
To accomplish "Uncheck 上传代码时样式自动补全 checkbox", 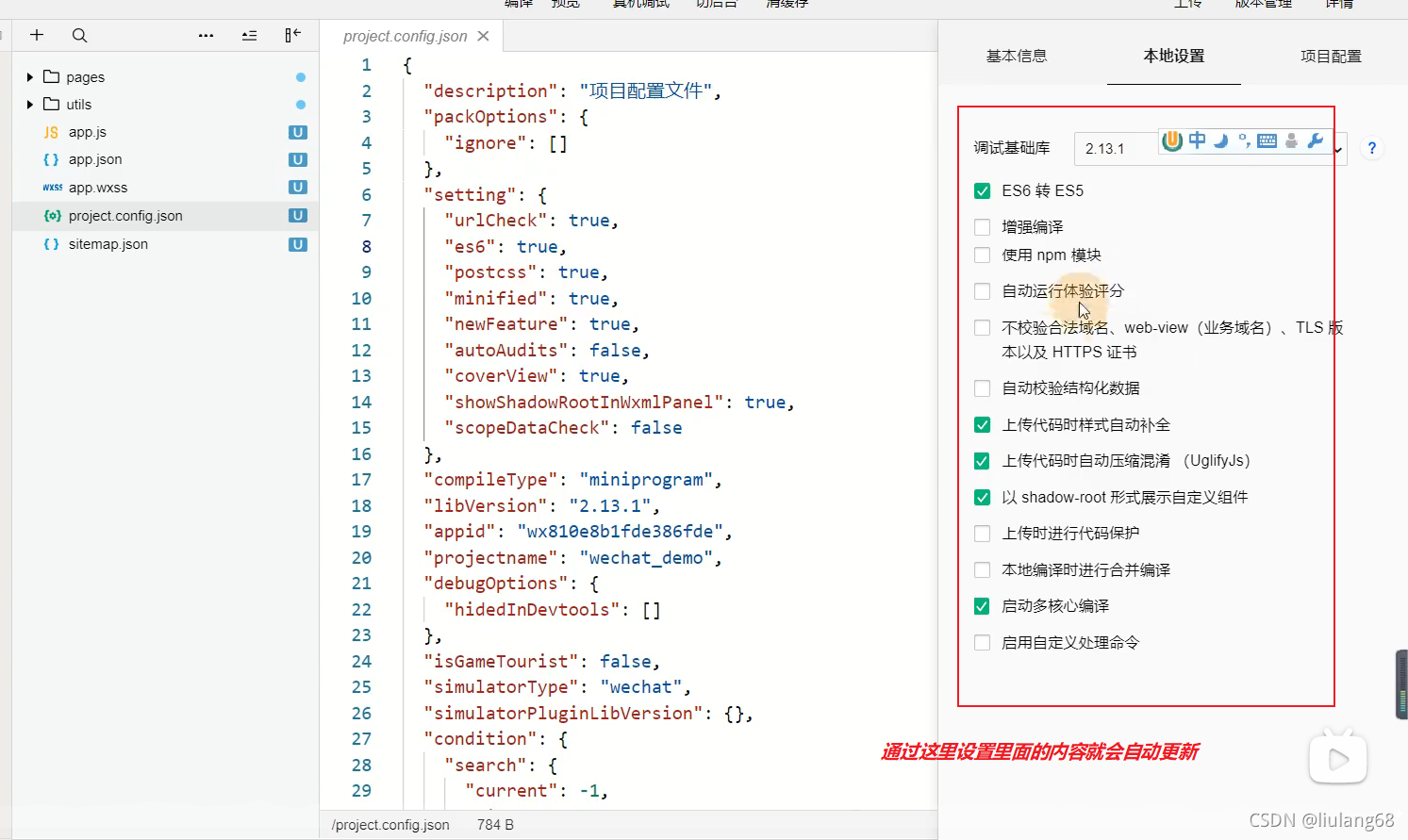I will coord(982,424).
